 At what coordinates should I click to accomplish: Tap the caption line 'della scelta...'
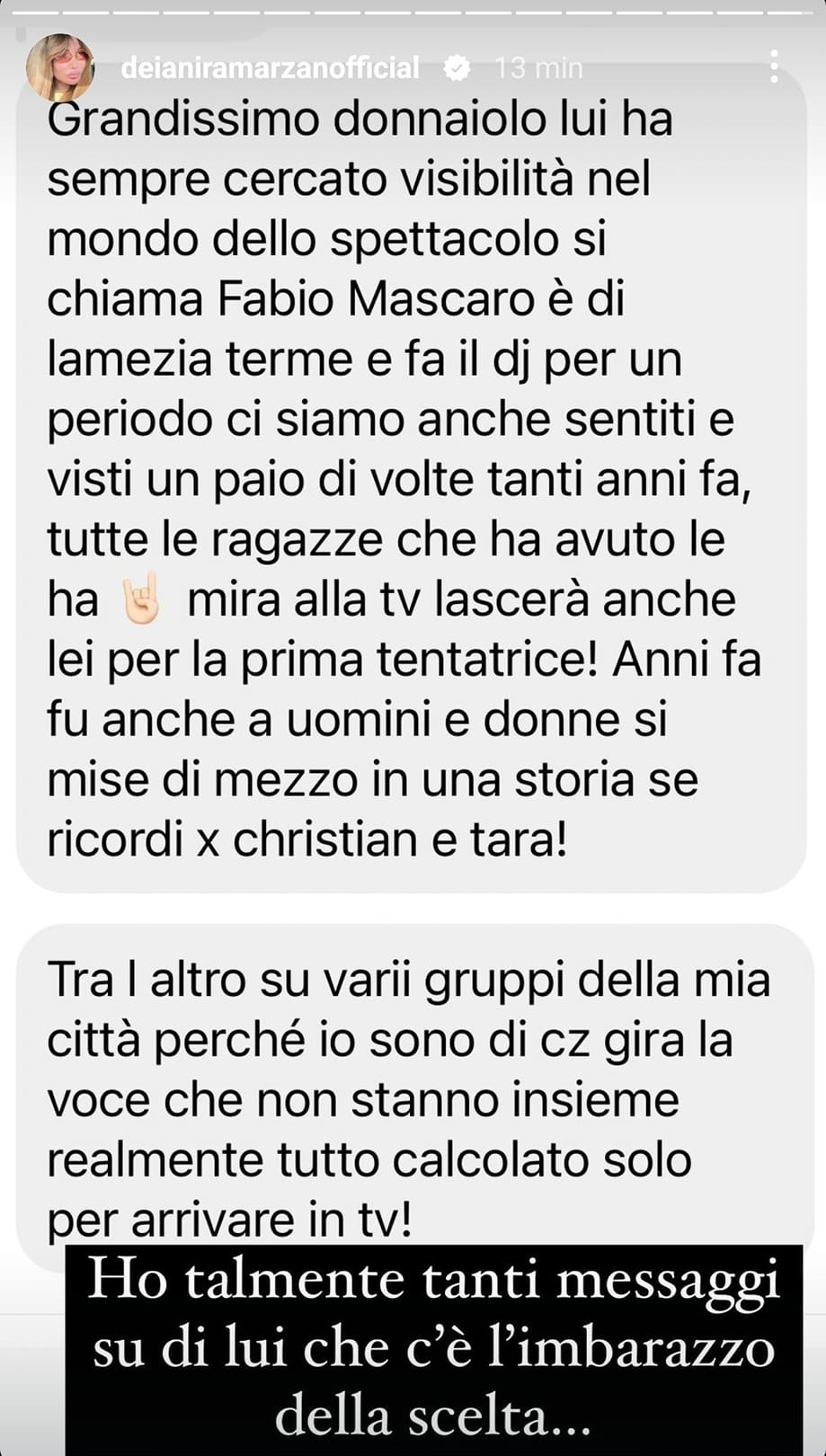[433, 1416]
